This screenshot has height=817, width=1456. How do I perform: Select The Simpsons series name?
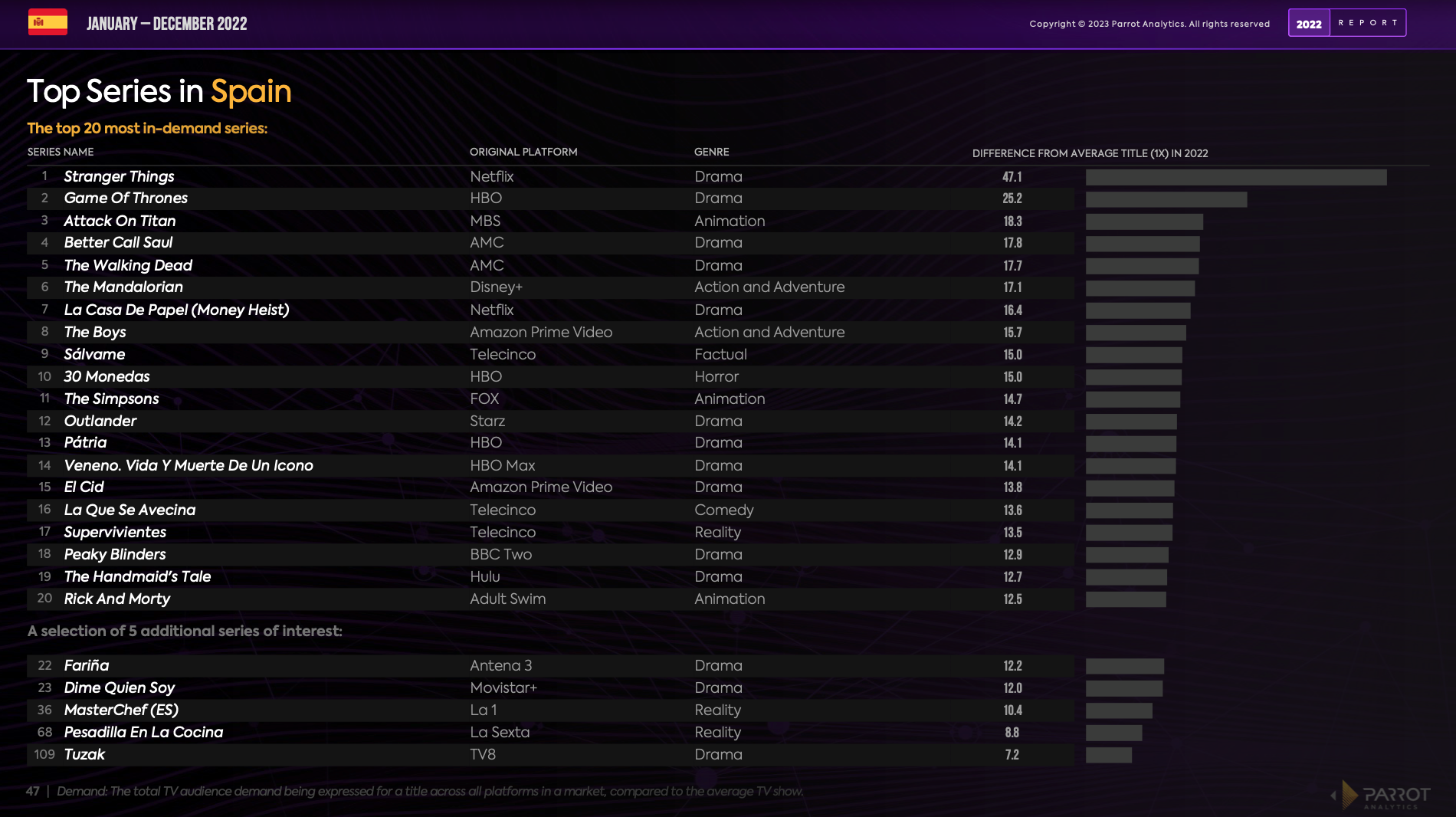coord(112,399)
